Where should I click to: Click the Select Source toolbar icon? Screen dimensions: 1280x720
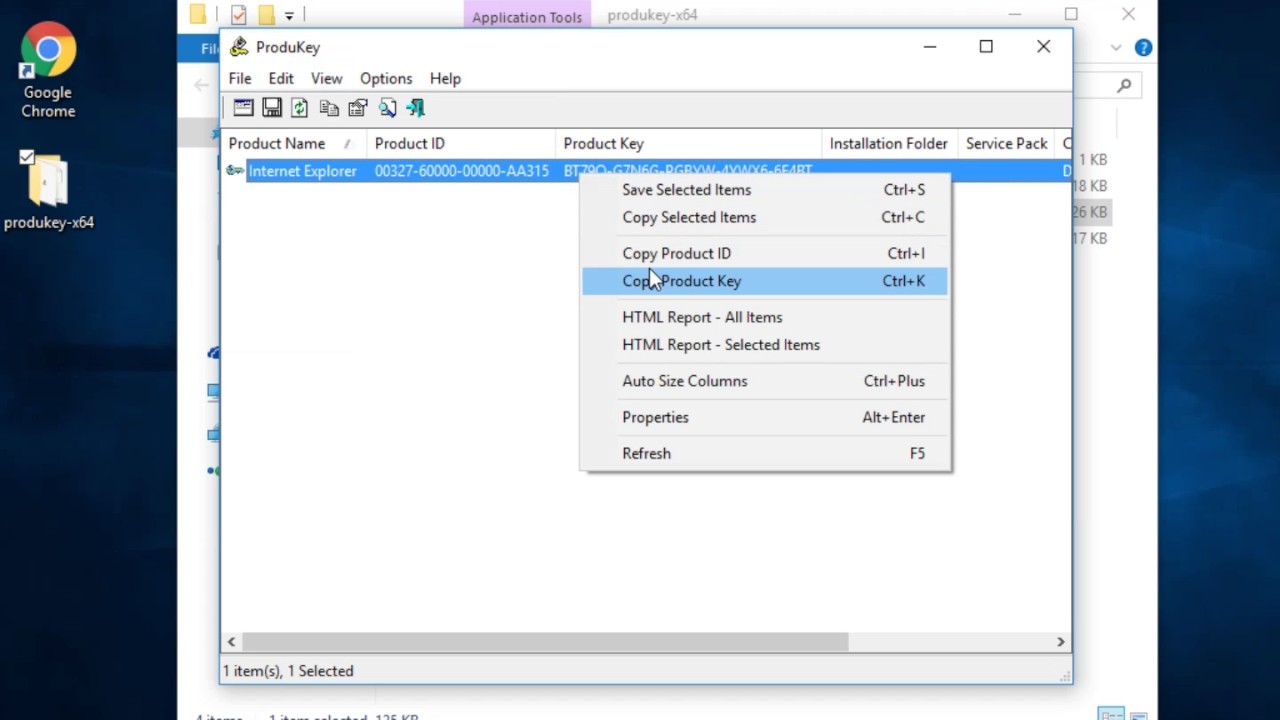coord(243,108)
